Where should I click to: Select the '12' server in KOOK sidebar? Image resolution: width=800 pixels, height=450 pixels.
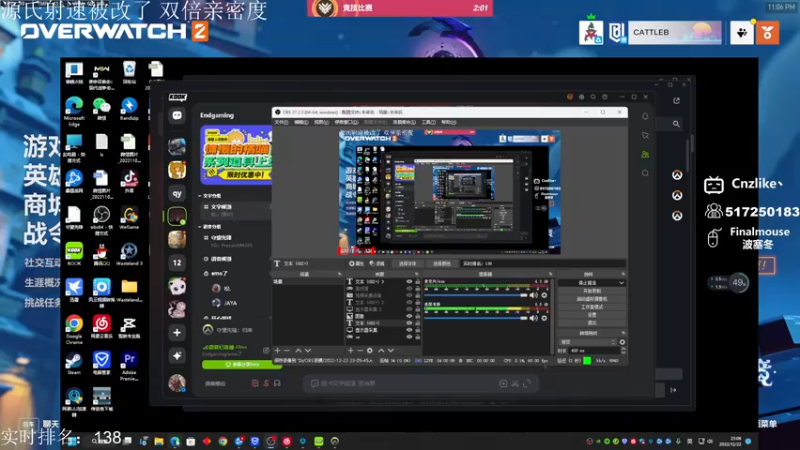[177, 263]
